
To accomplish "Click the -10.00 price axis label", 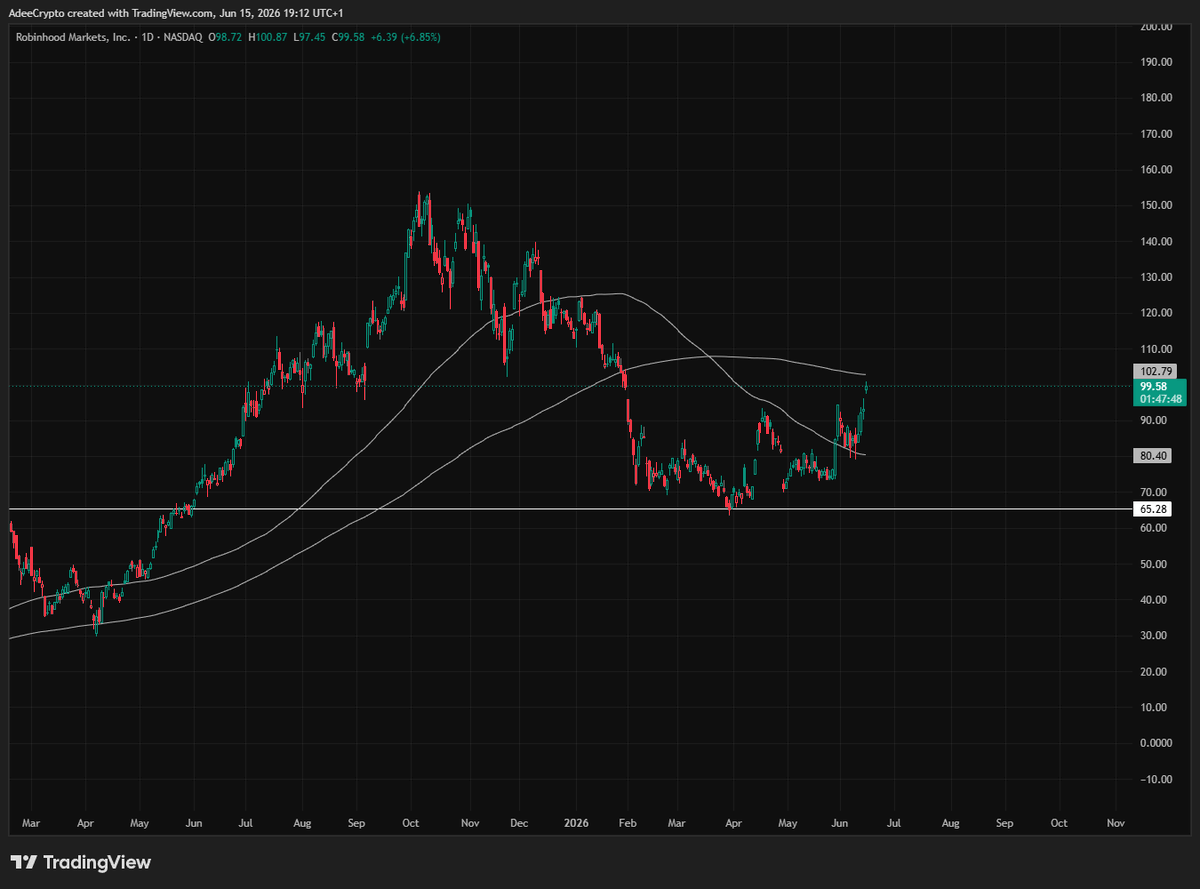I will coord(1156,780).
